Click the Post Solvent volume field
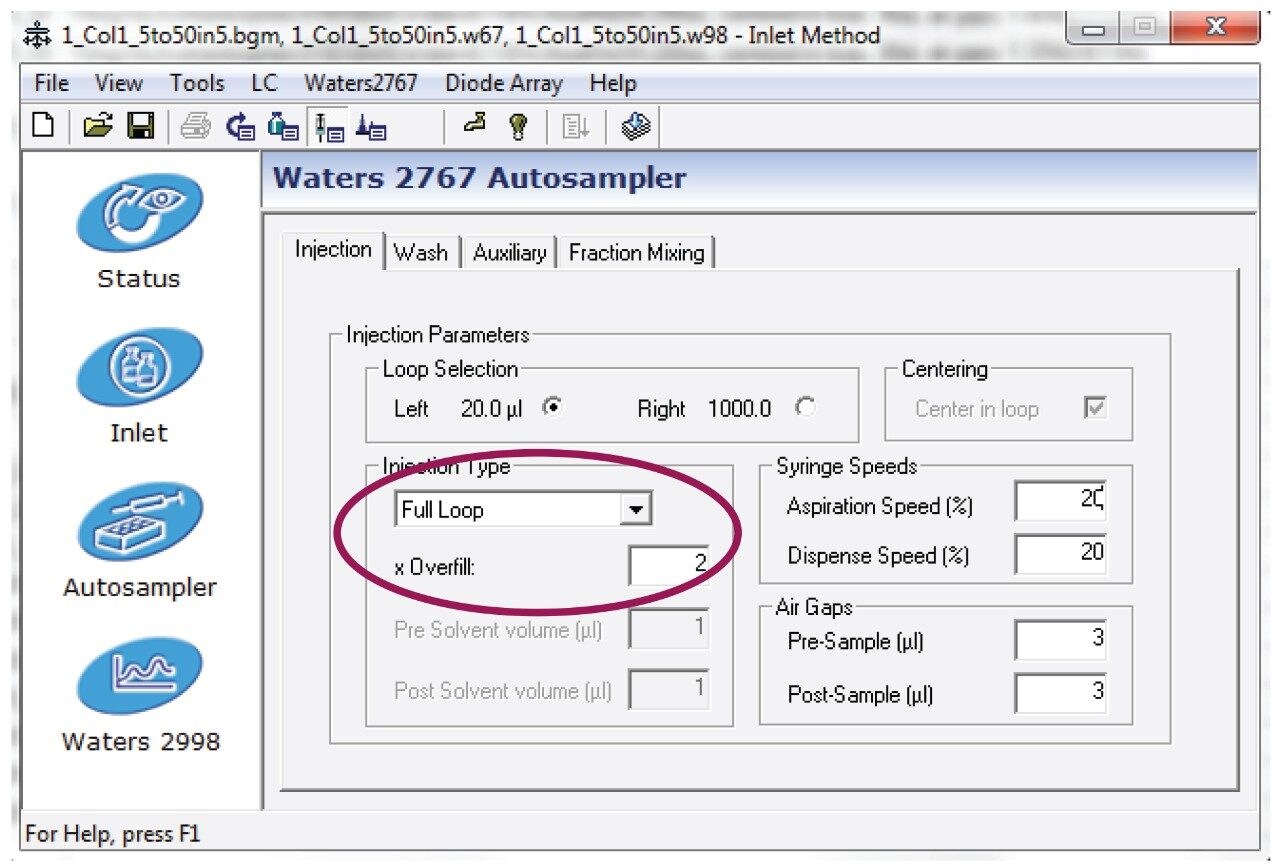1280x867 pixels. (x=669, y=690)
